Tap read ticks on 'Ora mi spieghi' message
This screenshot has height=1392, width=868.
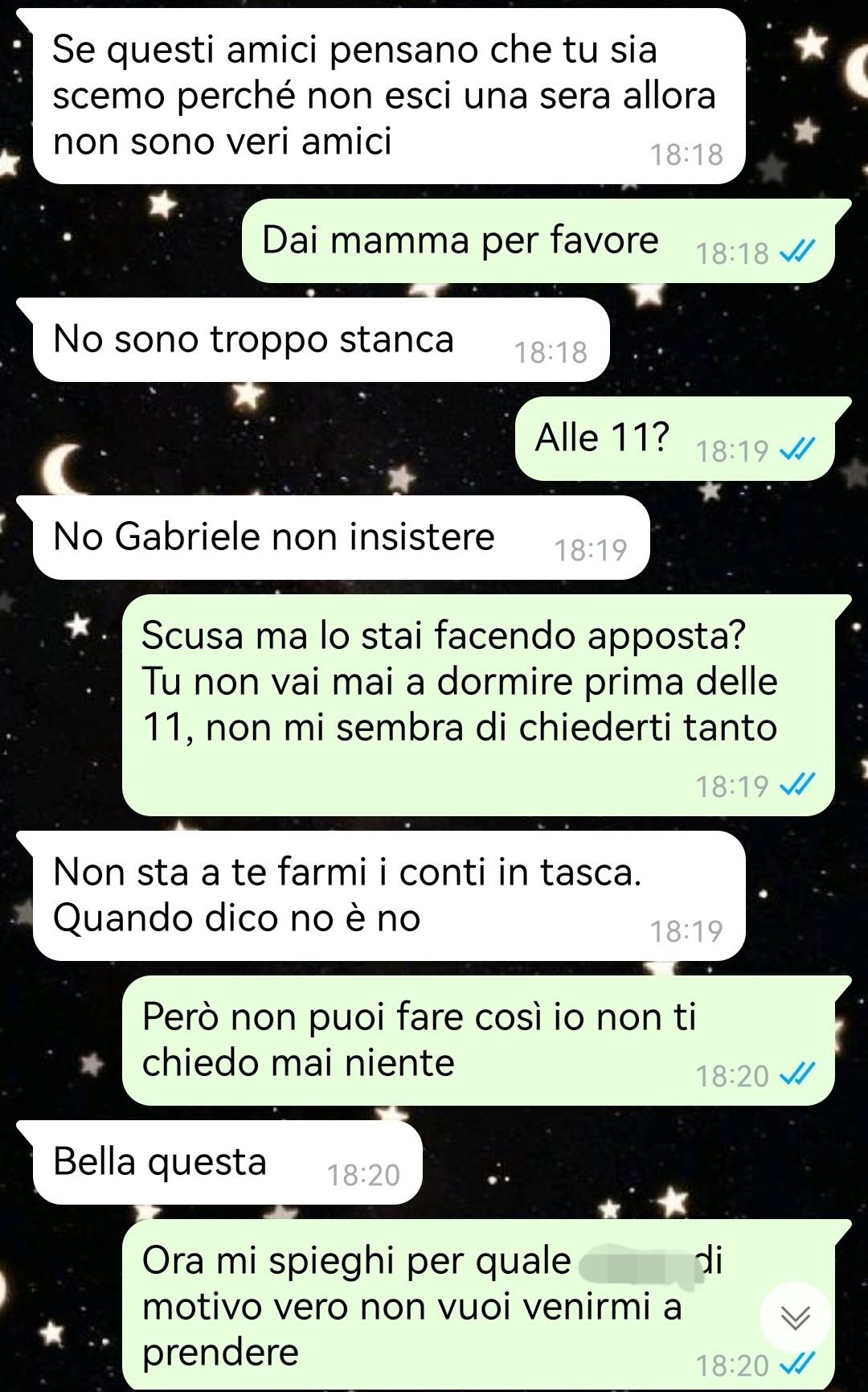point(798,1365)
